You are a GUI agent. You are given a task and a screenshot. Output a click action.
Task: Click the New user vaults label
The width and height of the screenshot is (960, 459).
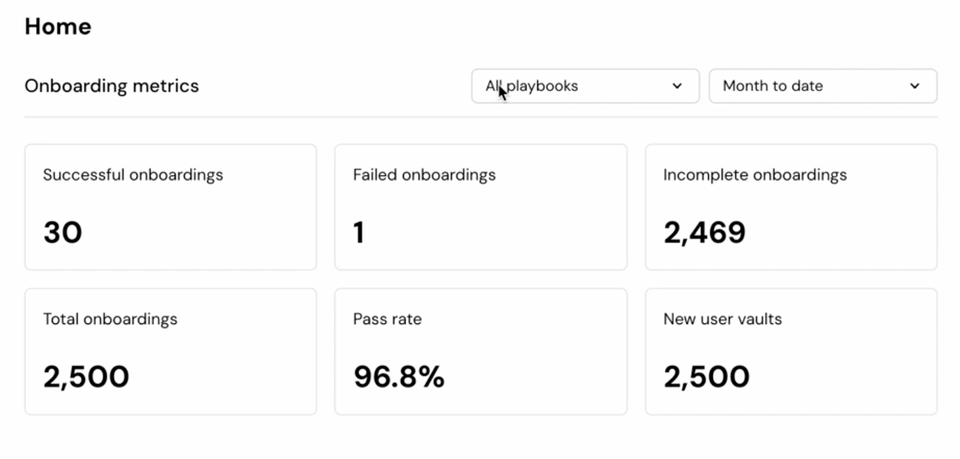(723, 320)
